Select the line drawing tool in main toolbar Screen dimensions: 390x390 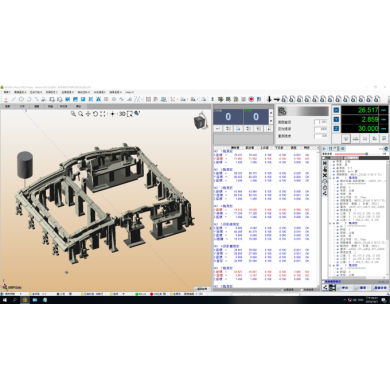click(14, 99)
